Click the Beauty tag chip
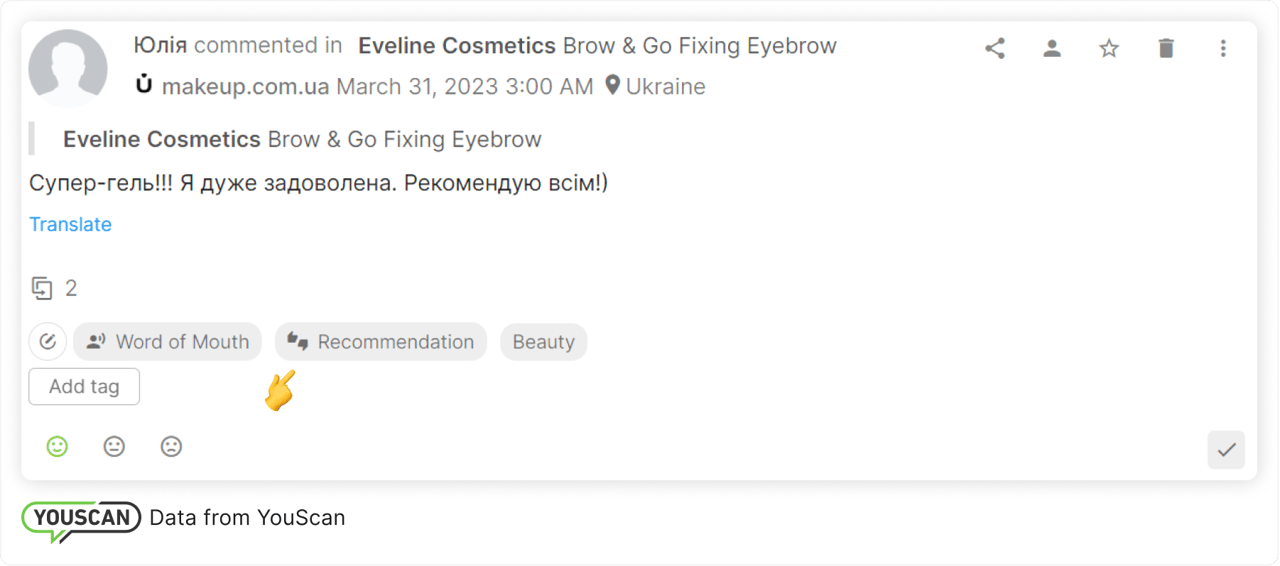The image size is (1280, 566). (543, 342)
